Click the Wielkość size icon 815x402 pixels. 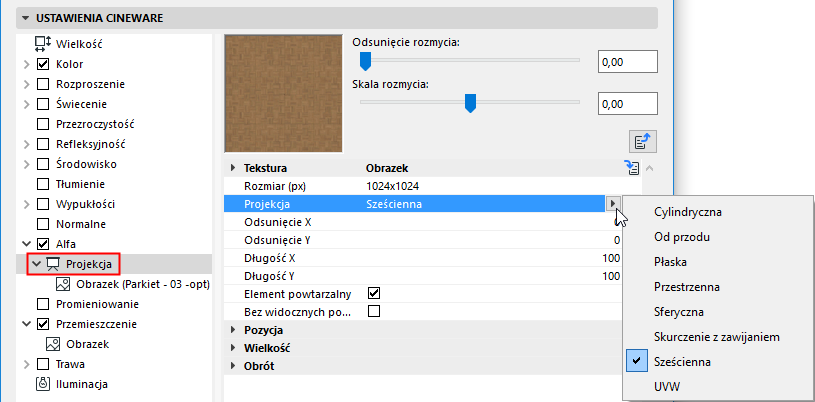[43, 44]
